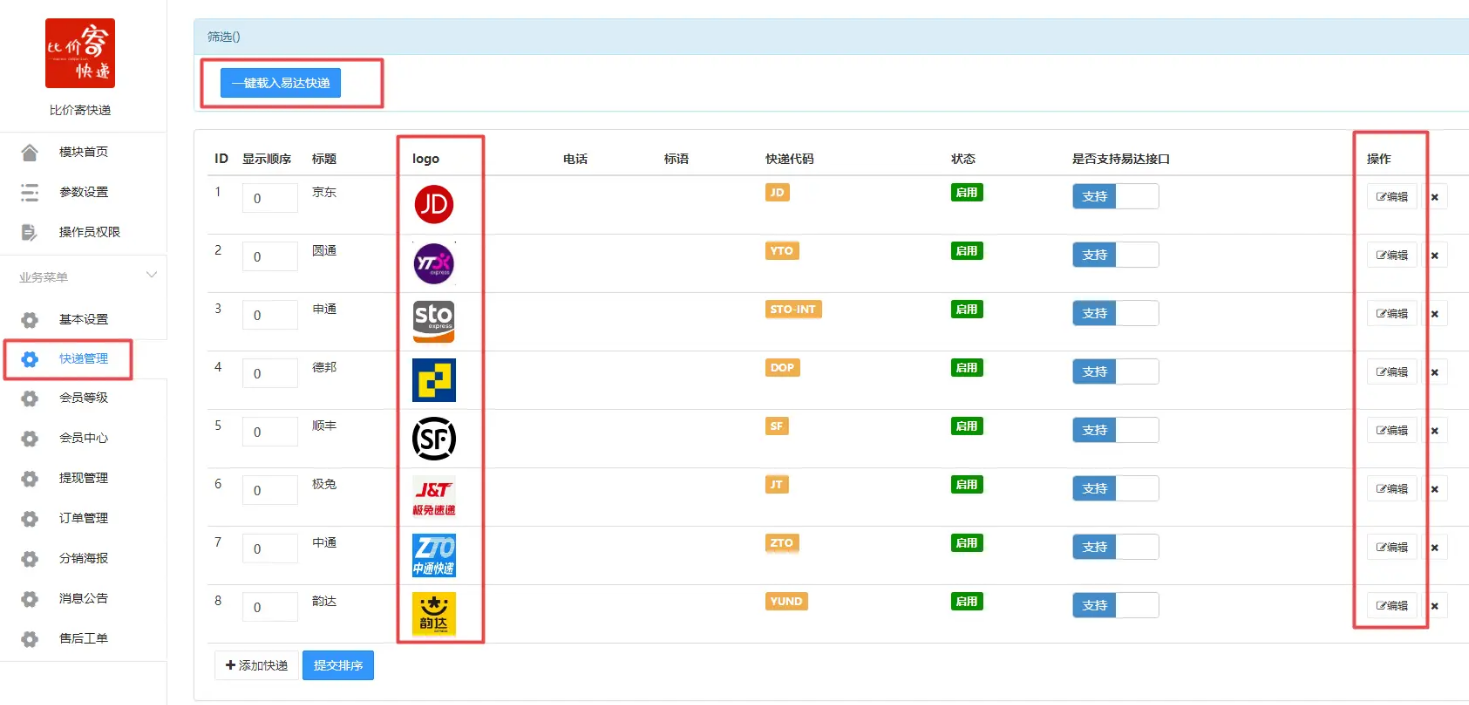Screen dimensions: 1469x705
Task: Click the 添加快递 button
Action: point(257,665)
